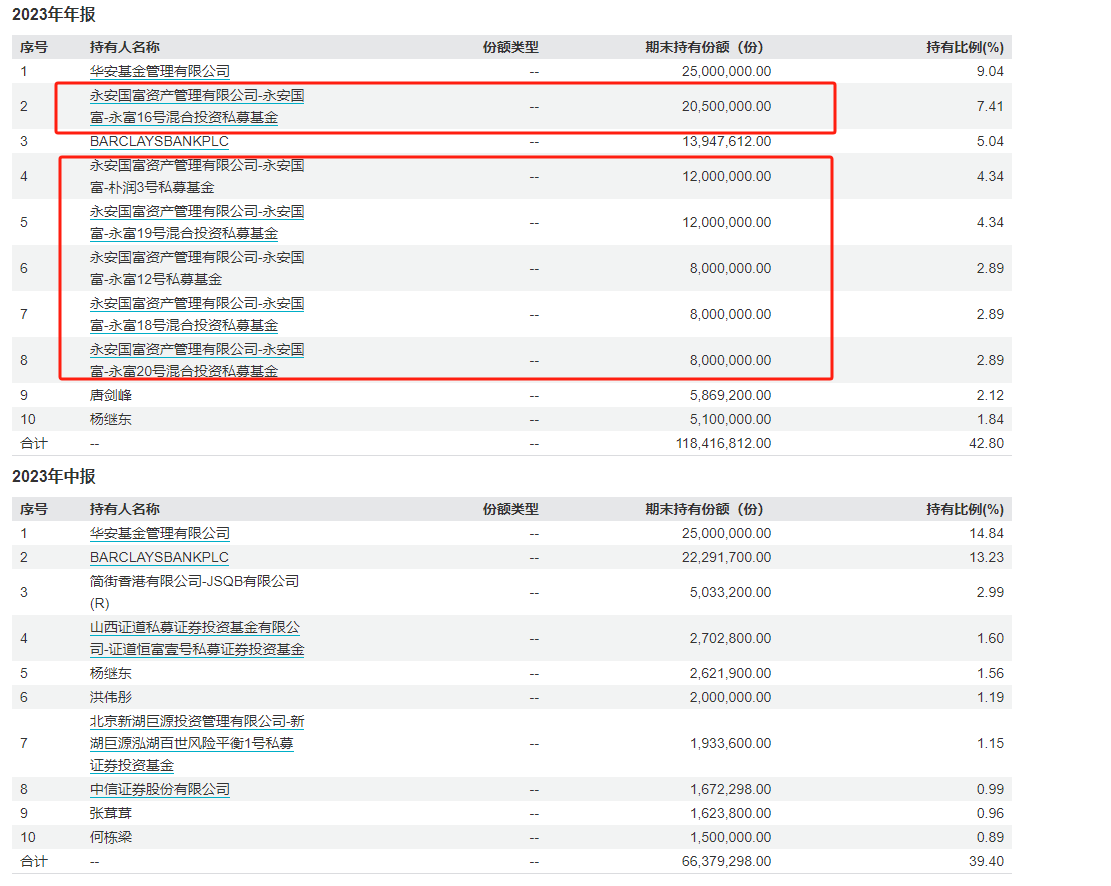Open 永富19号混合投资私募基金 holder link

[197, 223]
